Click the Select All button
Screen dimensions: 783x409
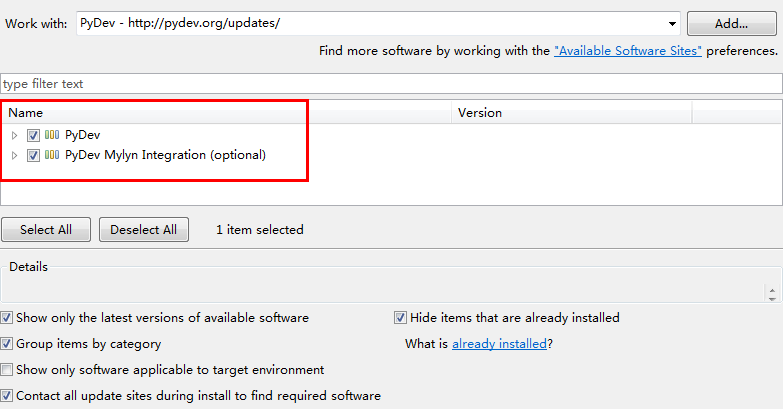(x=46, y=229)
